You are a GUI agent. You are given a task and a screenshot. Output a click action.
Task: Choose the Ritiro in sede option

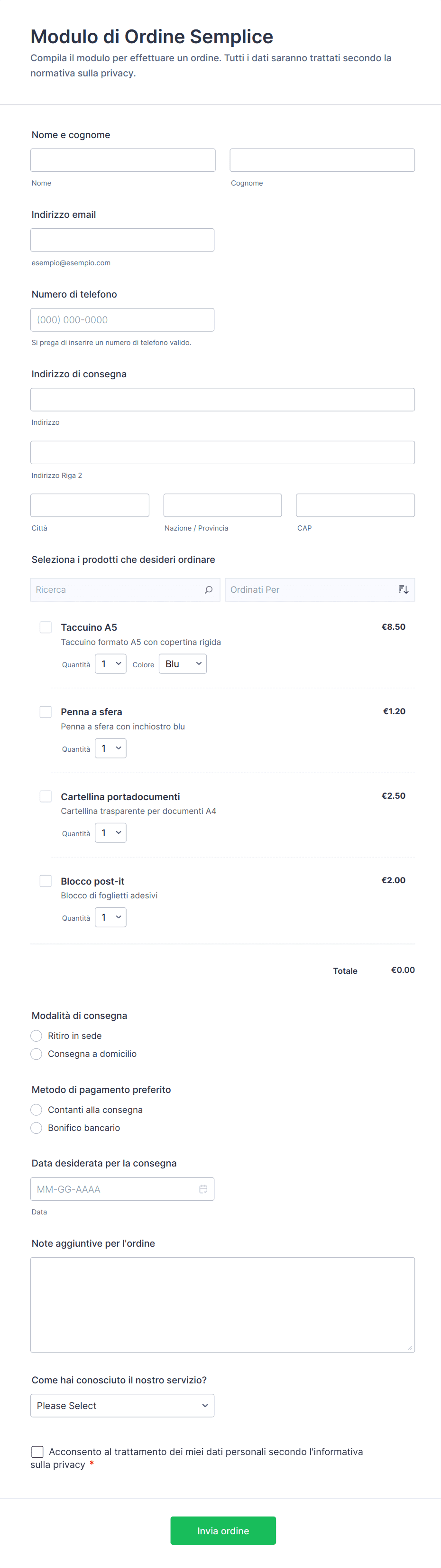[37, 1036]
